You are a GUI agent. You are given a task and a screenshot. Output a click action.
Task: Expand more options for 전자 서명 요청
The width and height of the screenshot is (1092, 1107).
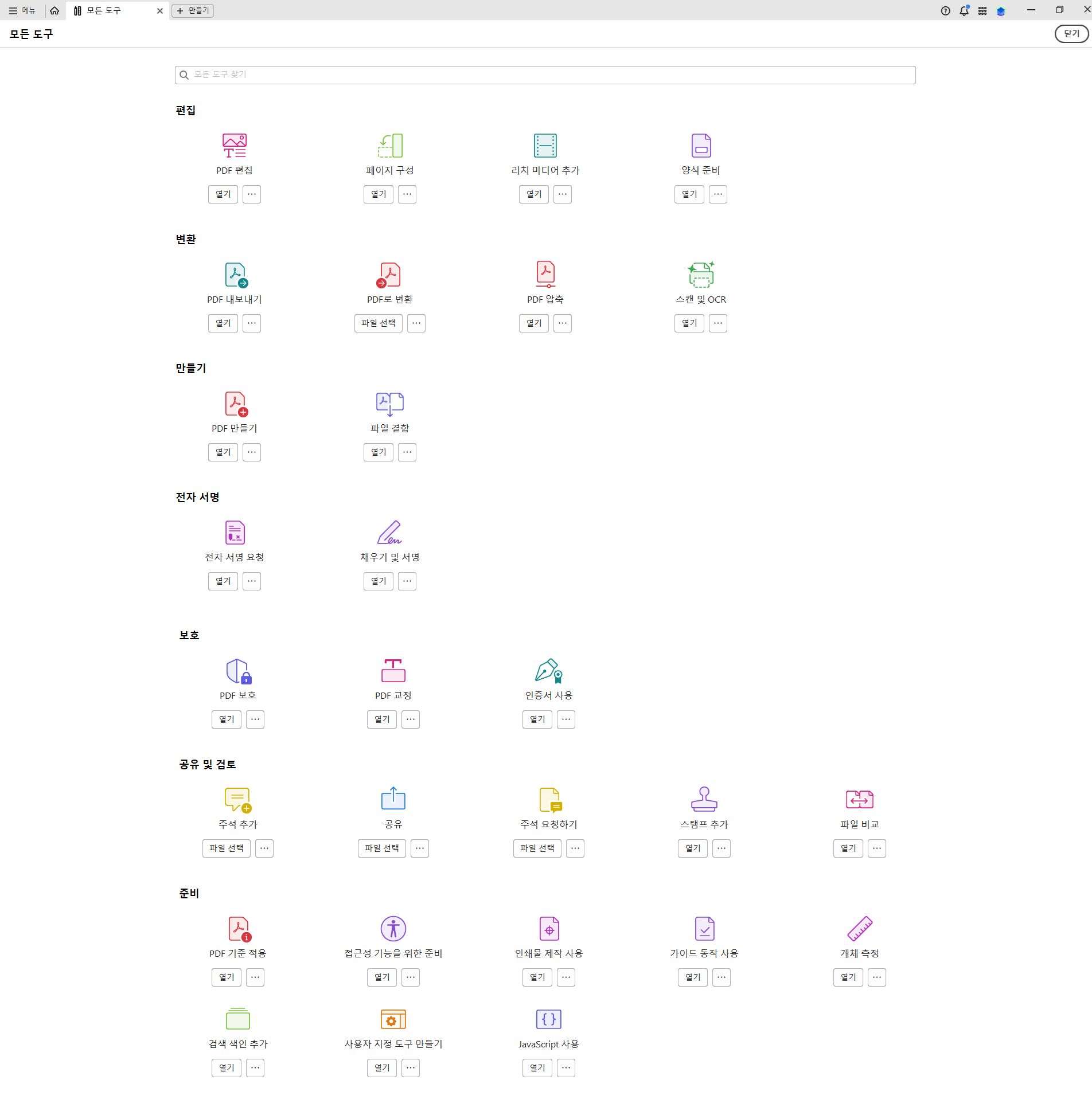coord(252,581)
